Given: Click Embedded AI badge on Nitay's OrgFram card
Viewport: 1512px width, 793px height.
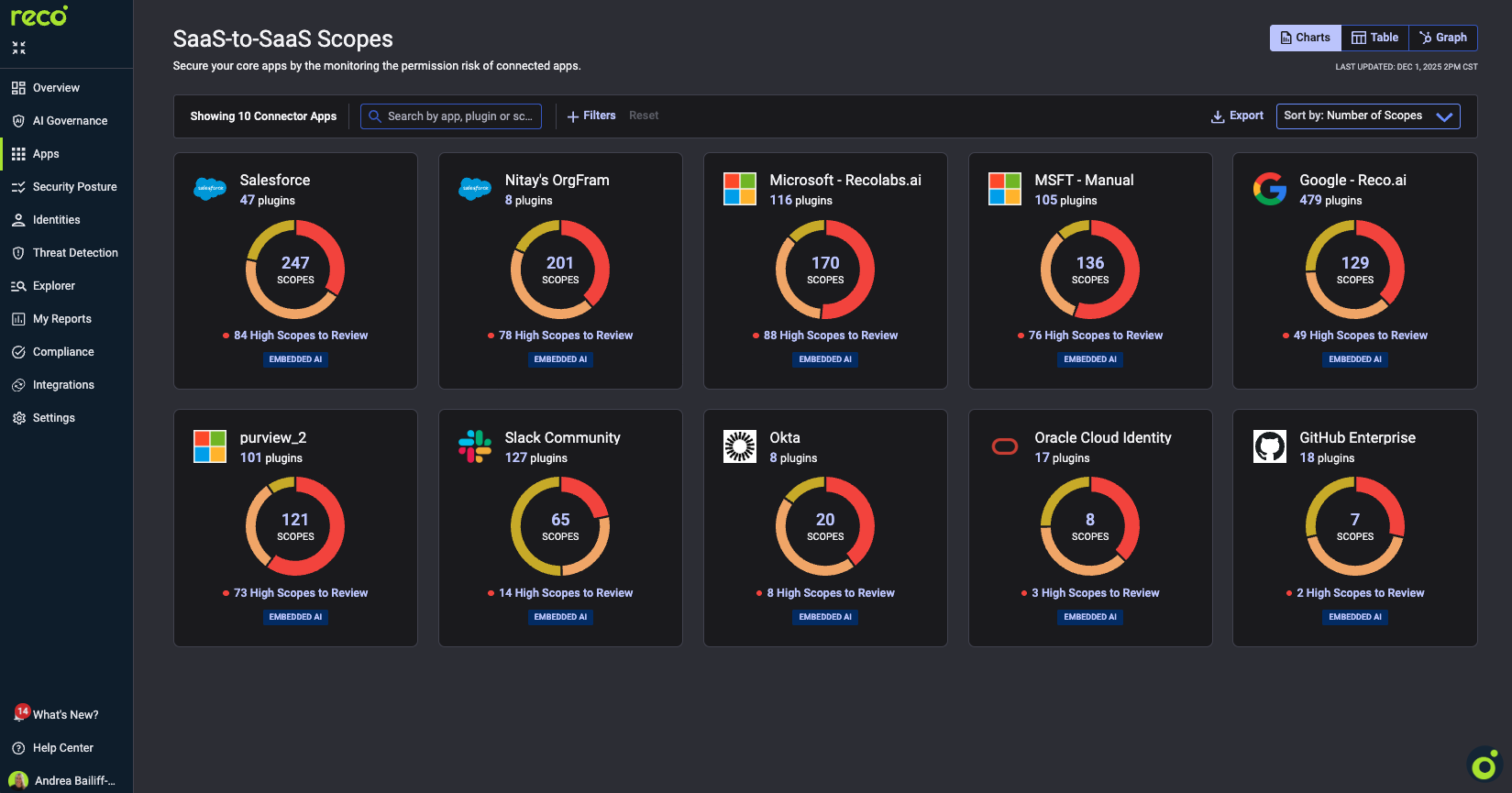Looking at the screenshot, I should (560, 359).
